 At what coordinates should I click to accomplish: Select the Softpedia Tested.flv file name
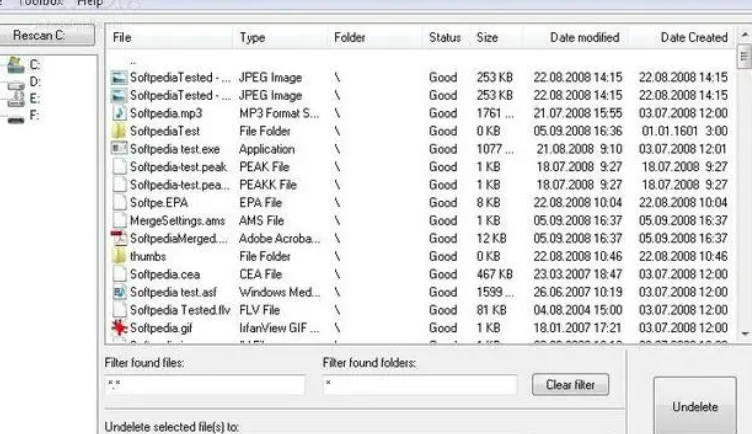pyautogui.click(x=180, y=310)
